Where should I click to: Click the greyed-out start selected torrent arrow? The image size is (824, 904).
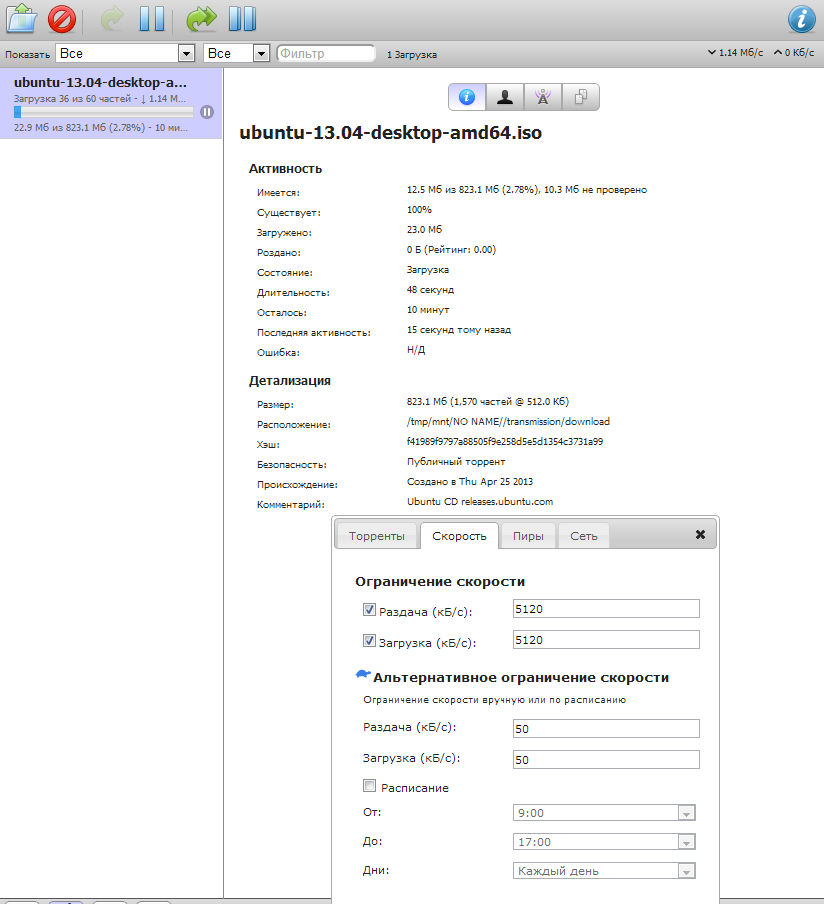point(112,19)
